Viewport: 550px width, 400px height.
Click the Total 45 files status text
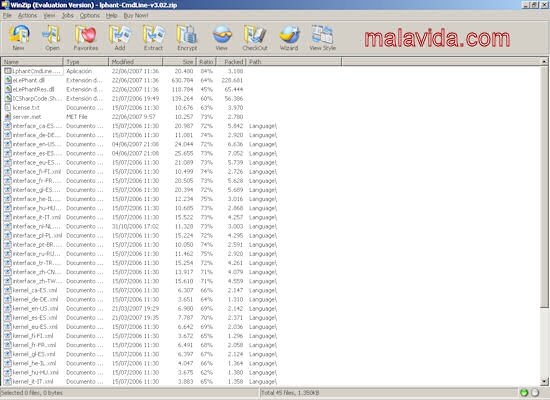coord(290,393)
